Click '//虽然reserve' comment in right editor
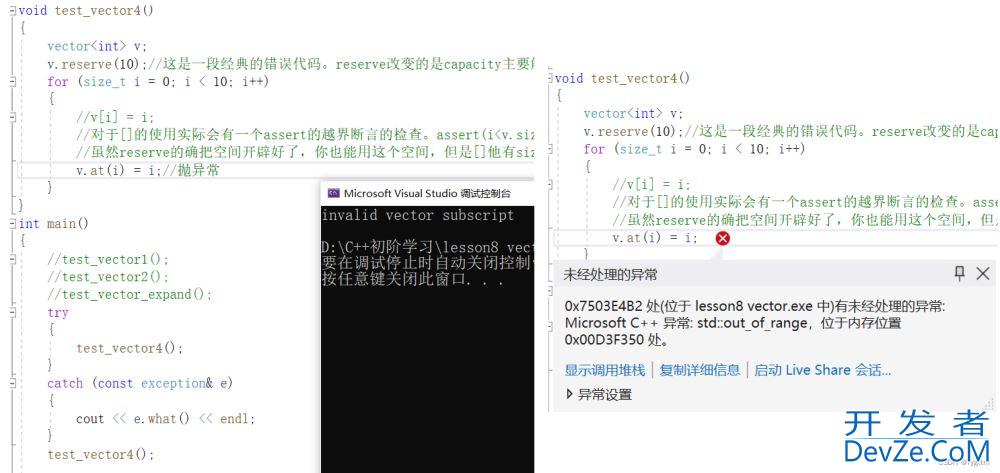 tap(805, 220)
